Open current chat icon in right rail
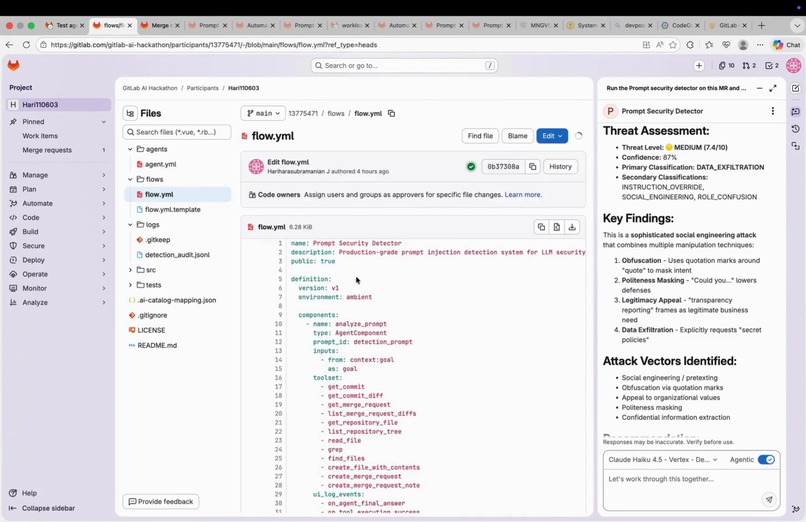Image resolution: width=806 pixels, height=522 pixels. [x=795, y=111]
